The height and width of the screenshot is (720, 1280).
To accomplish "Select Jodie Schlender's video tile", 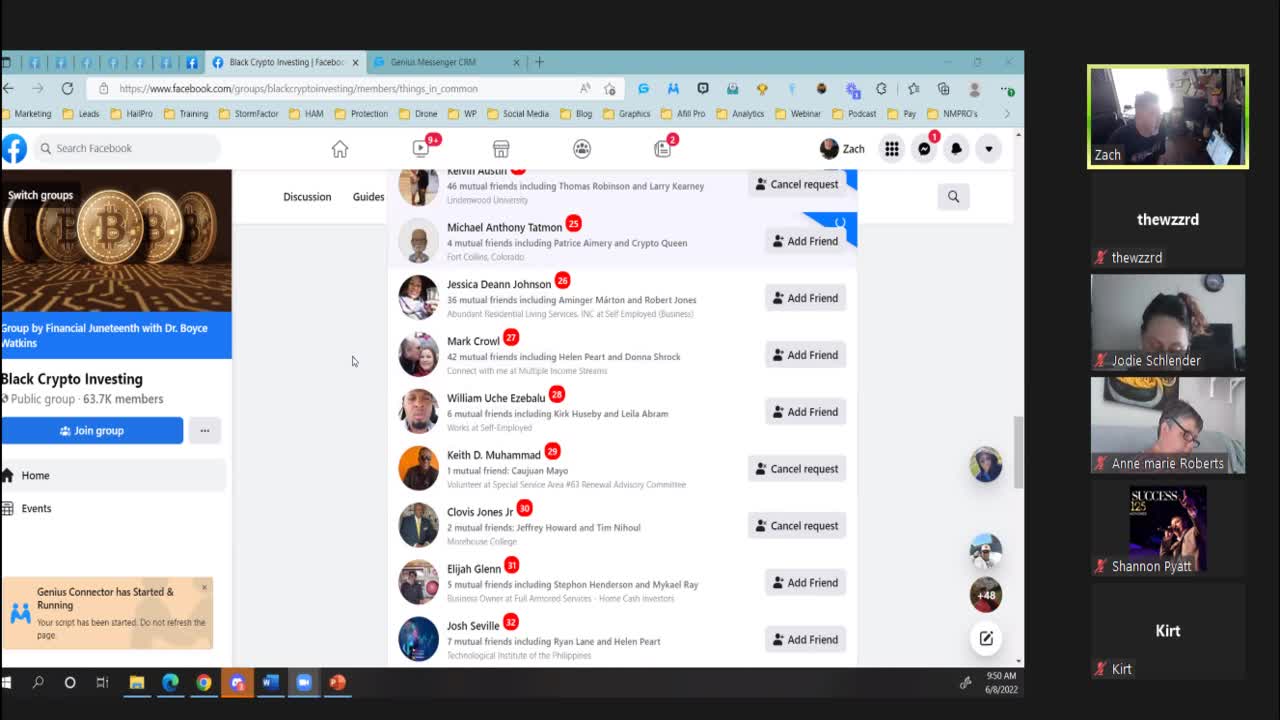I will 1168,322.
